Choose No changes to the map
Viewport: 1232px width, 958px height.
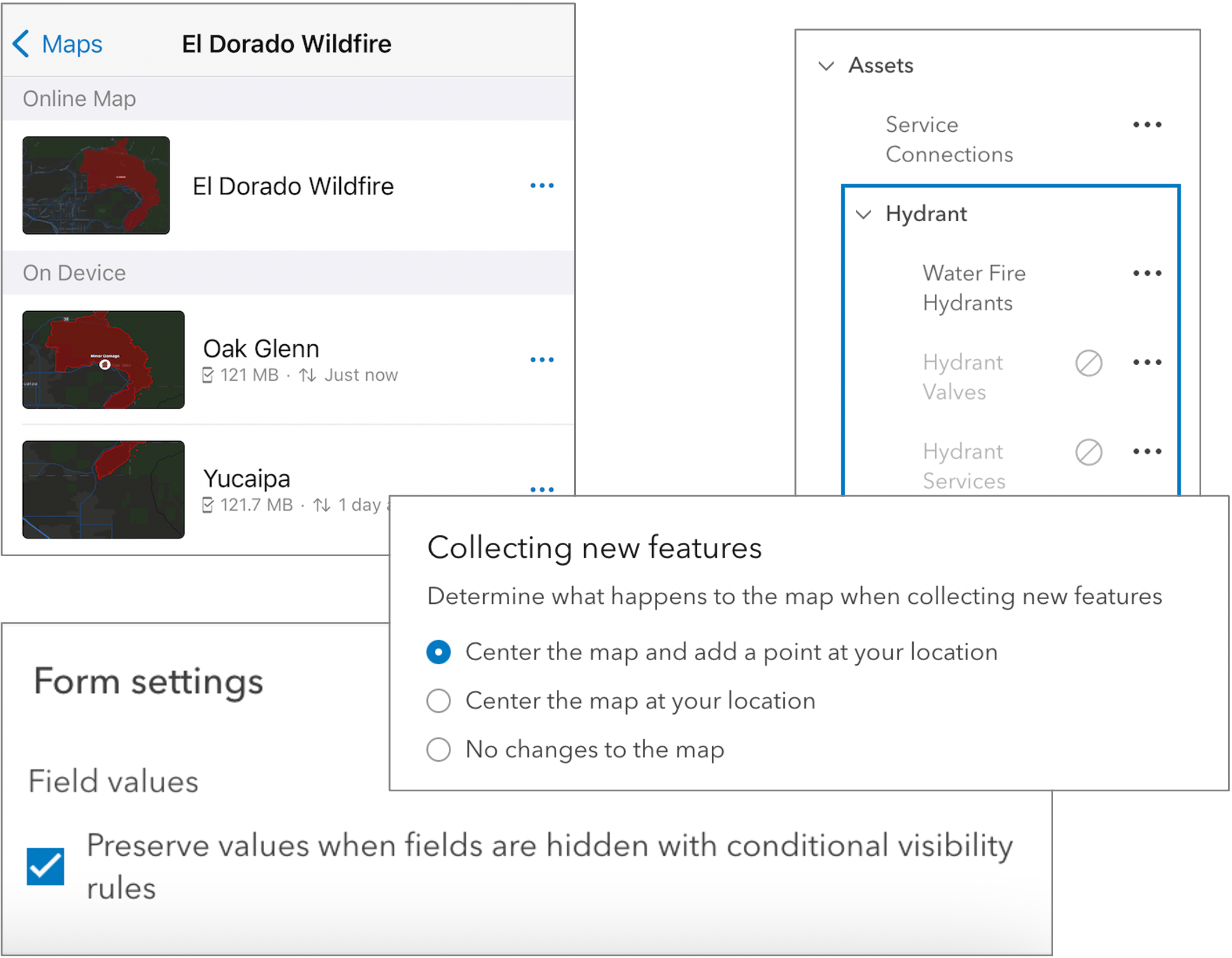(x=439, y=750)
